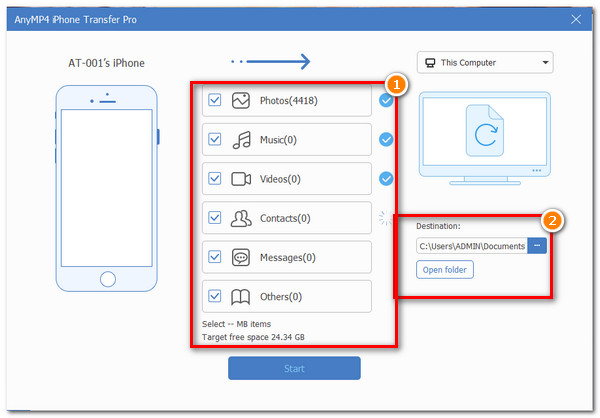The width and height of the screenshot is (600, 418).
Task: Click the blue checkmark beside Photos
Action: point(386,100)
